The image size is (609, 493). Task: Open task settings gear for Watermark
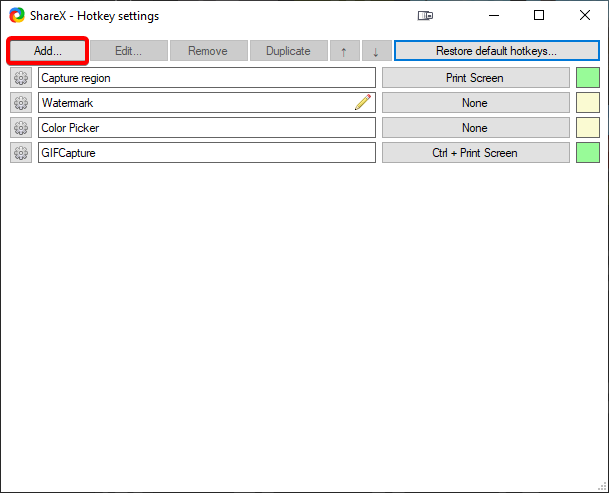click(21, 103)
